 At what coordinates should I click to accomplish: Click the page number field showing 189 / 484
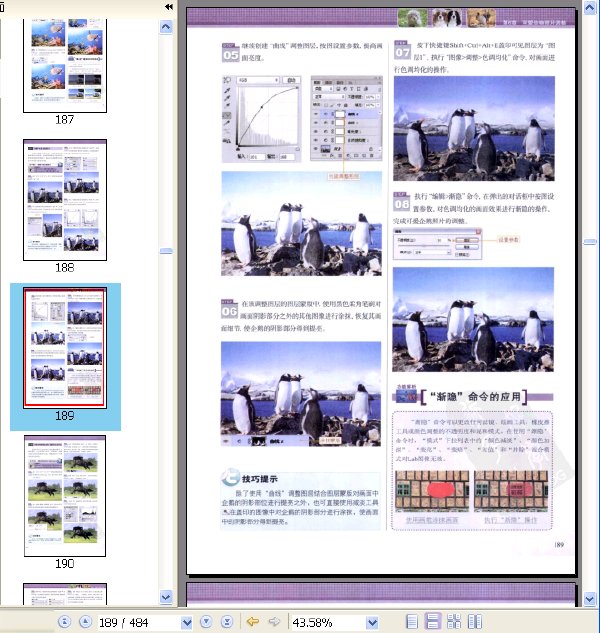[x=139, y=622]
